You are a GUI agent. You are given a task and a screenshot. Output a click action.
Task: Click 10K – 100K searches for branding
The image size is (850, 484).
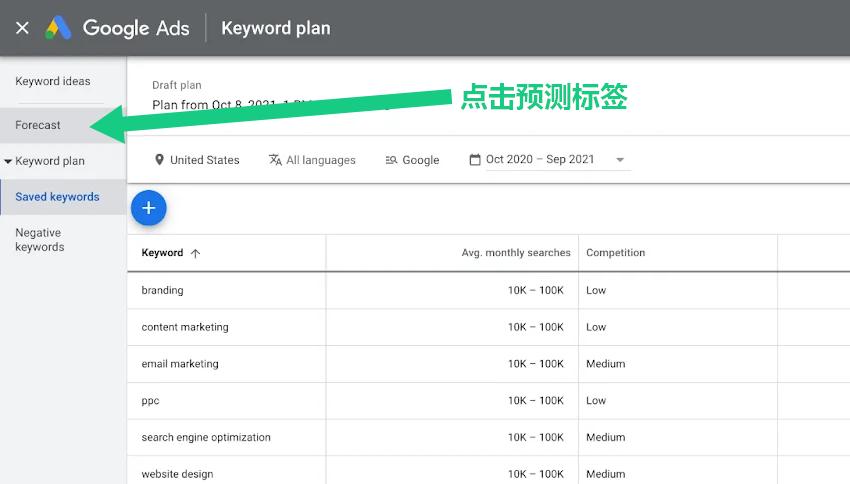click(x=536, y=291)
